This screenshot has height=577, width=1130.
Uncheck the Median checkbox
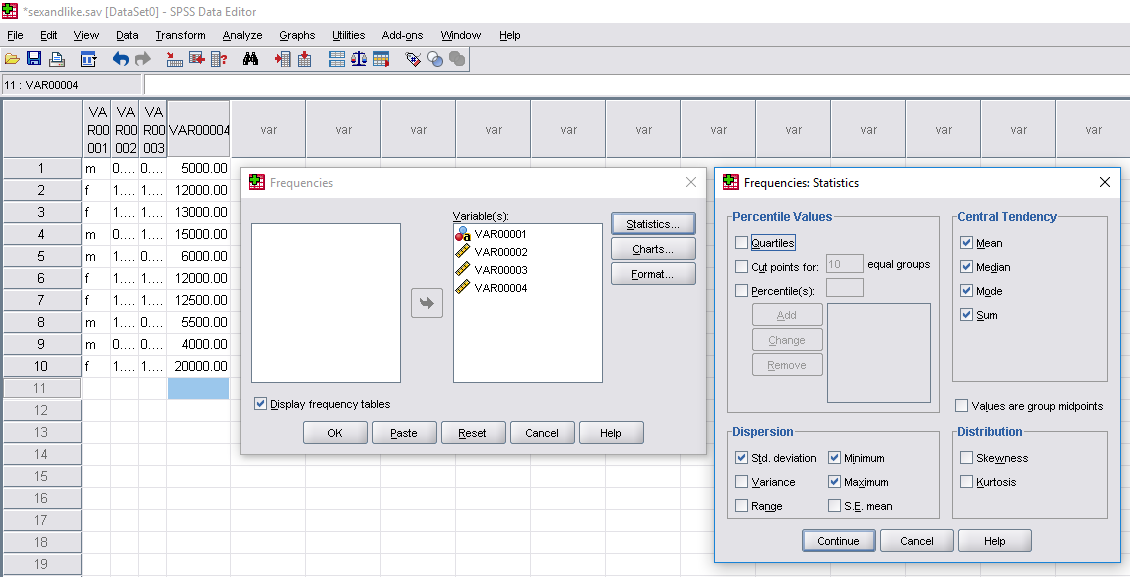pos(966,267)
